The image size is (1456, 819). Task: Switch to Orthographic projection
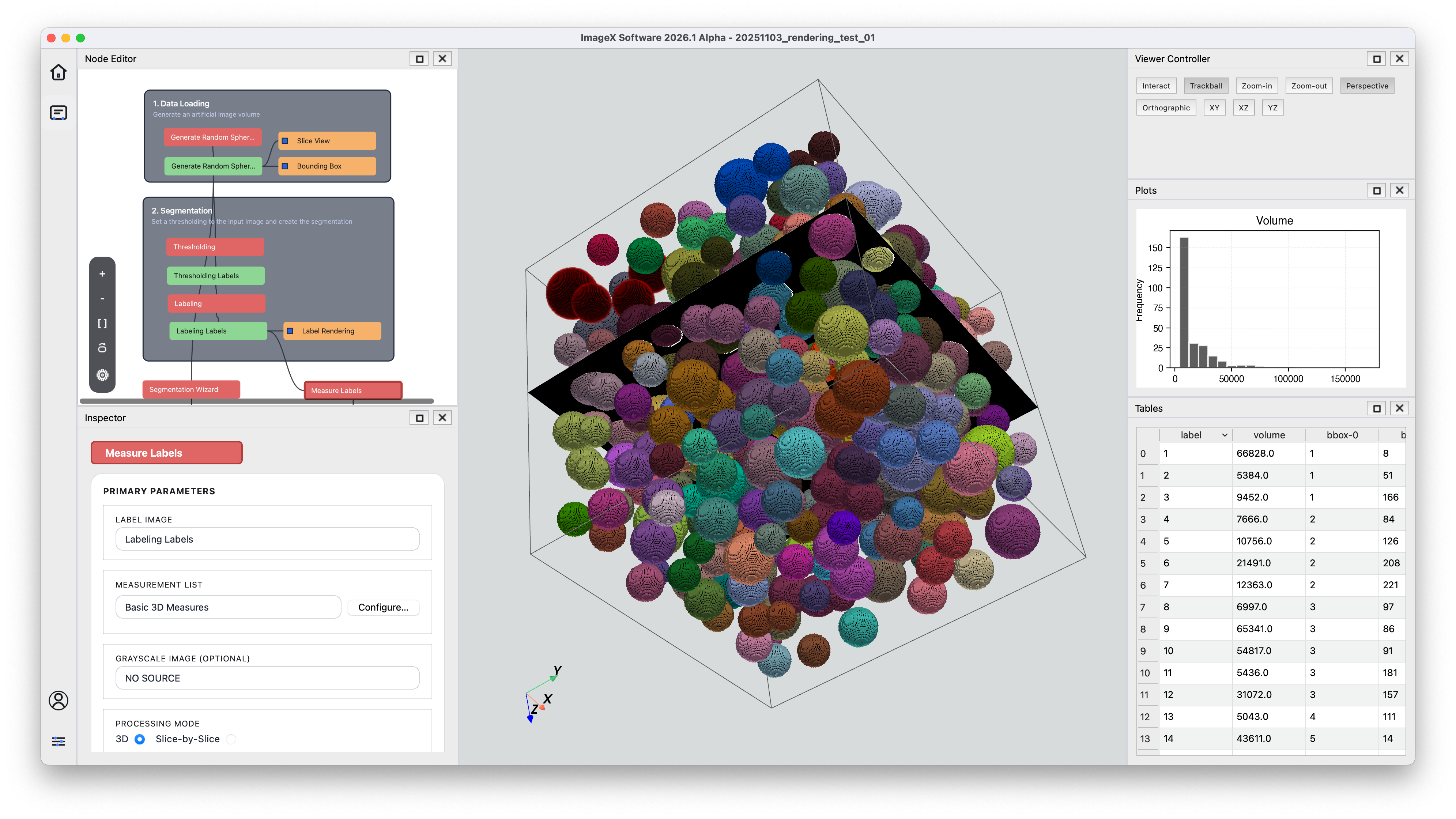[1166, 107]
